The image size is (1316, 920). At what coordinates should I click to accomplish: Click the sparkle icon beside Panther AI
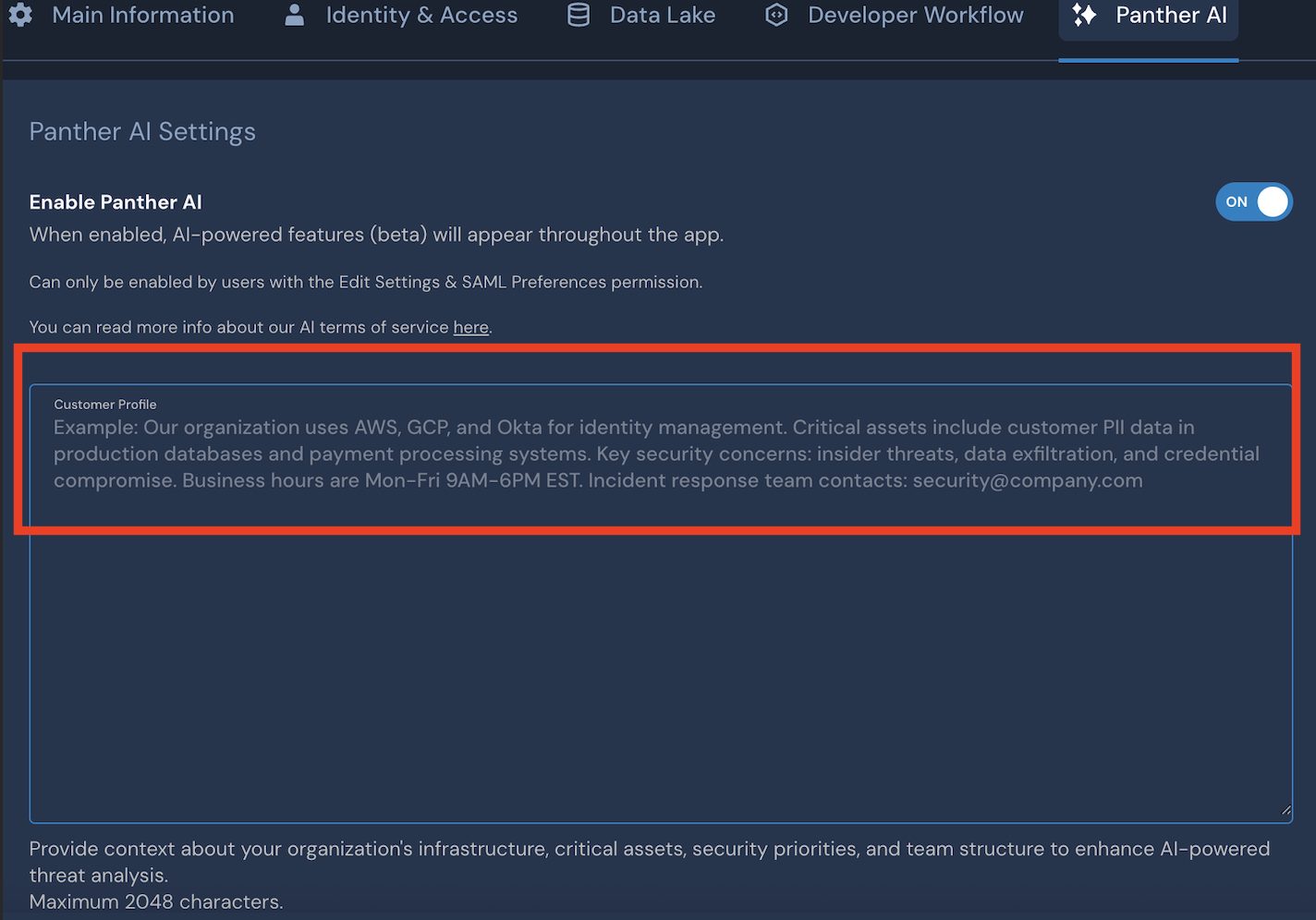(1084, 15)
